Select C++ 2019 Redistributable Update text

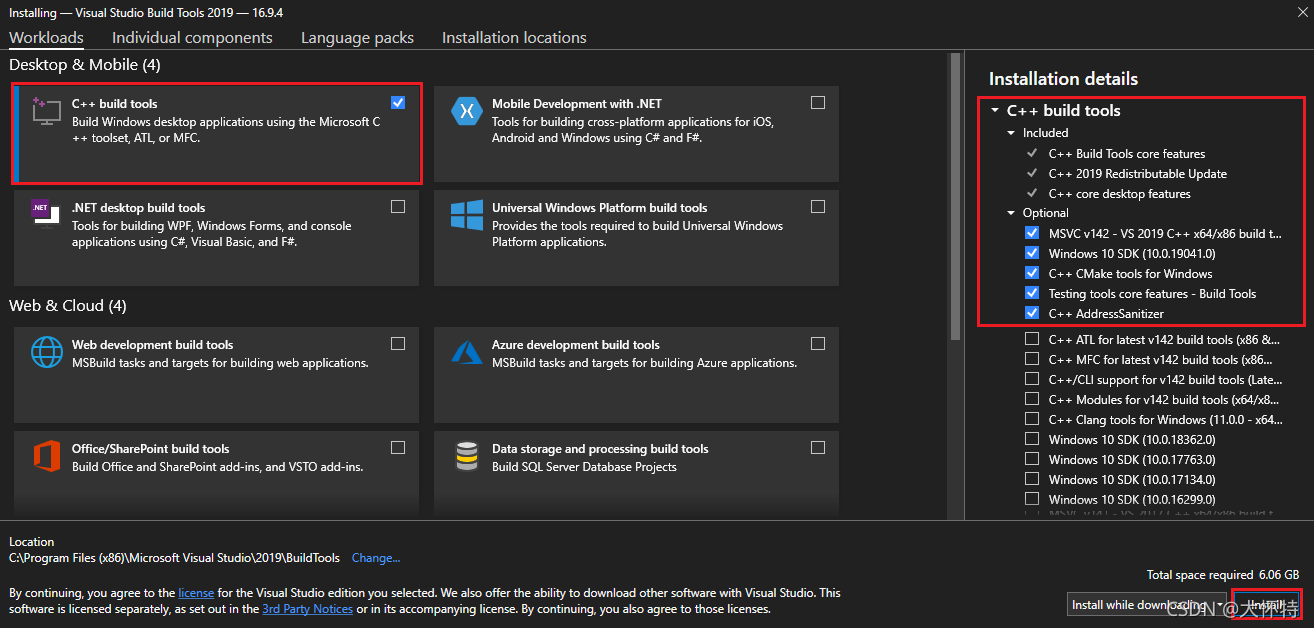click(x=1137, y=174)
